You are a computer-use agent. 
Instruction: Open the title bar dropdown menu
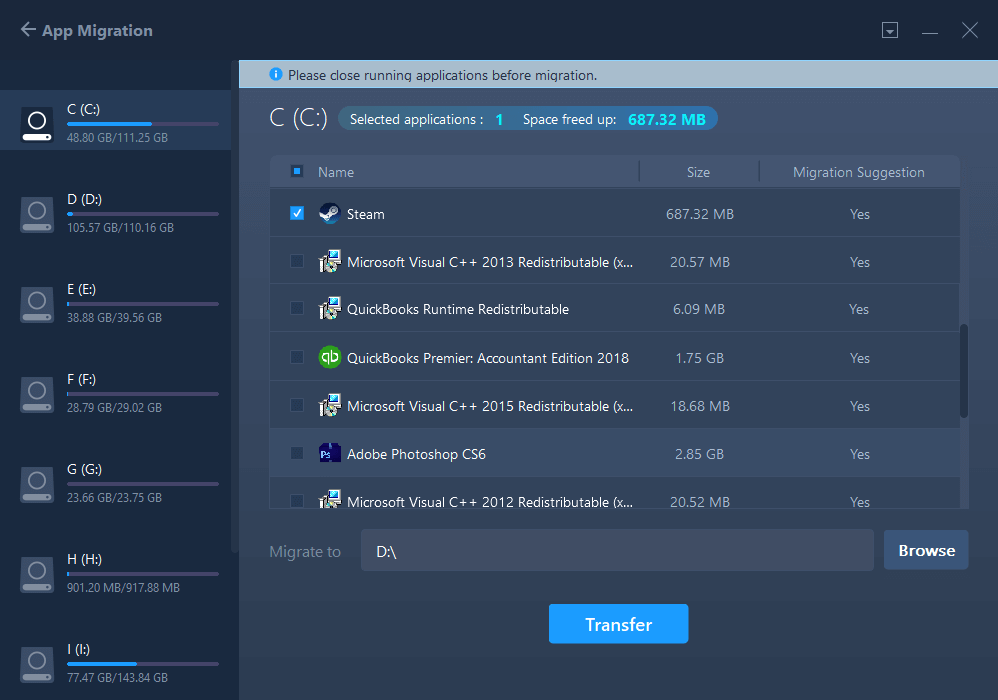pos(890,31)
